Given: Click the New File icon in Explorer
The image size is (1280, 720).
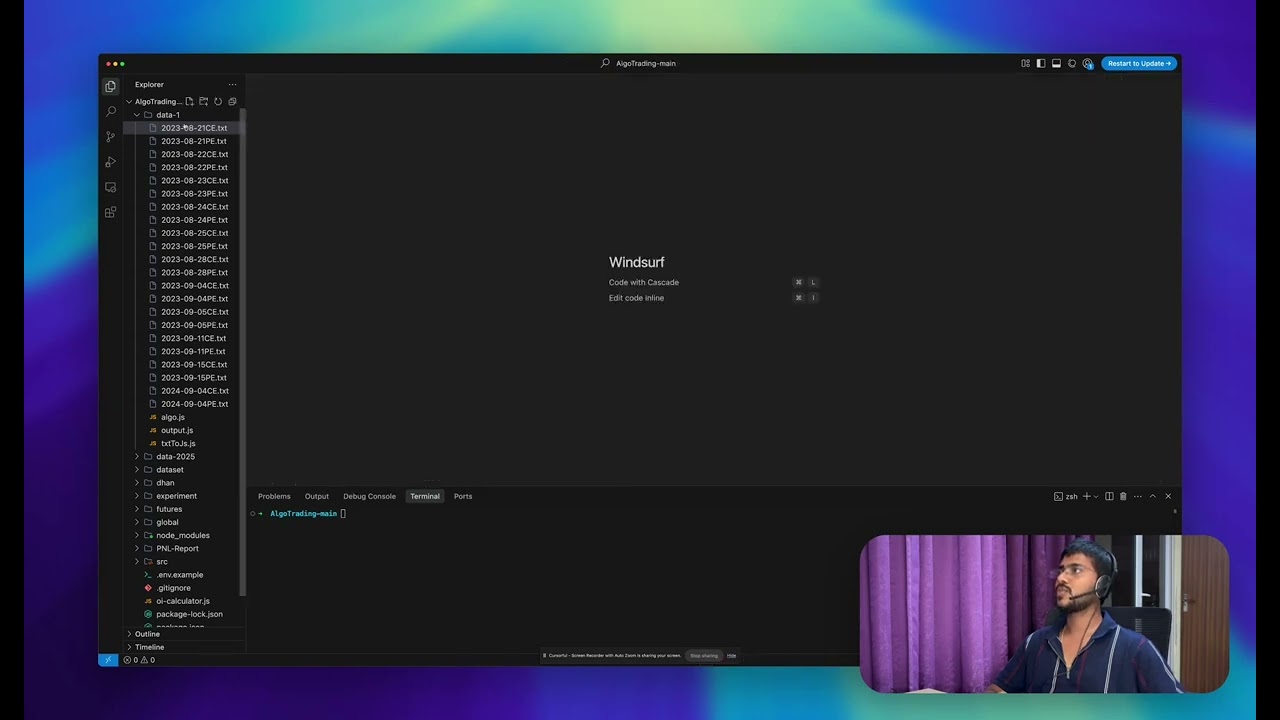Looking at the screenshot, I should [x=189, y=101].
